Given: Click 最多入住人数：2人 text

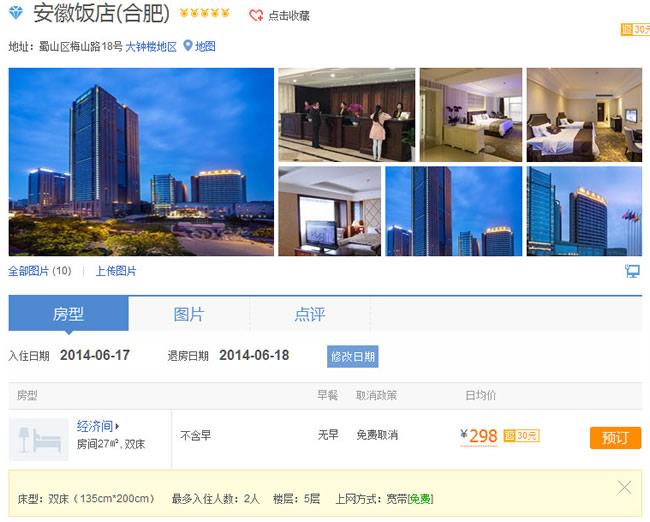Looking at the screenshot, I should pos(216,499).
